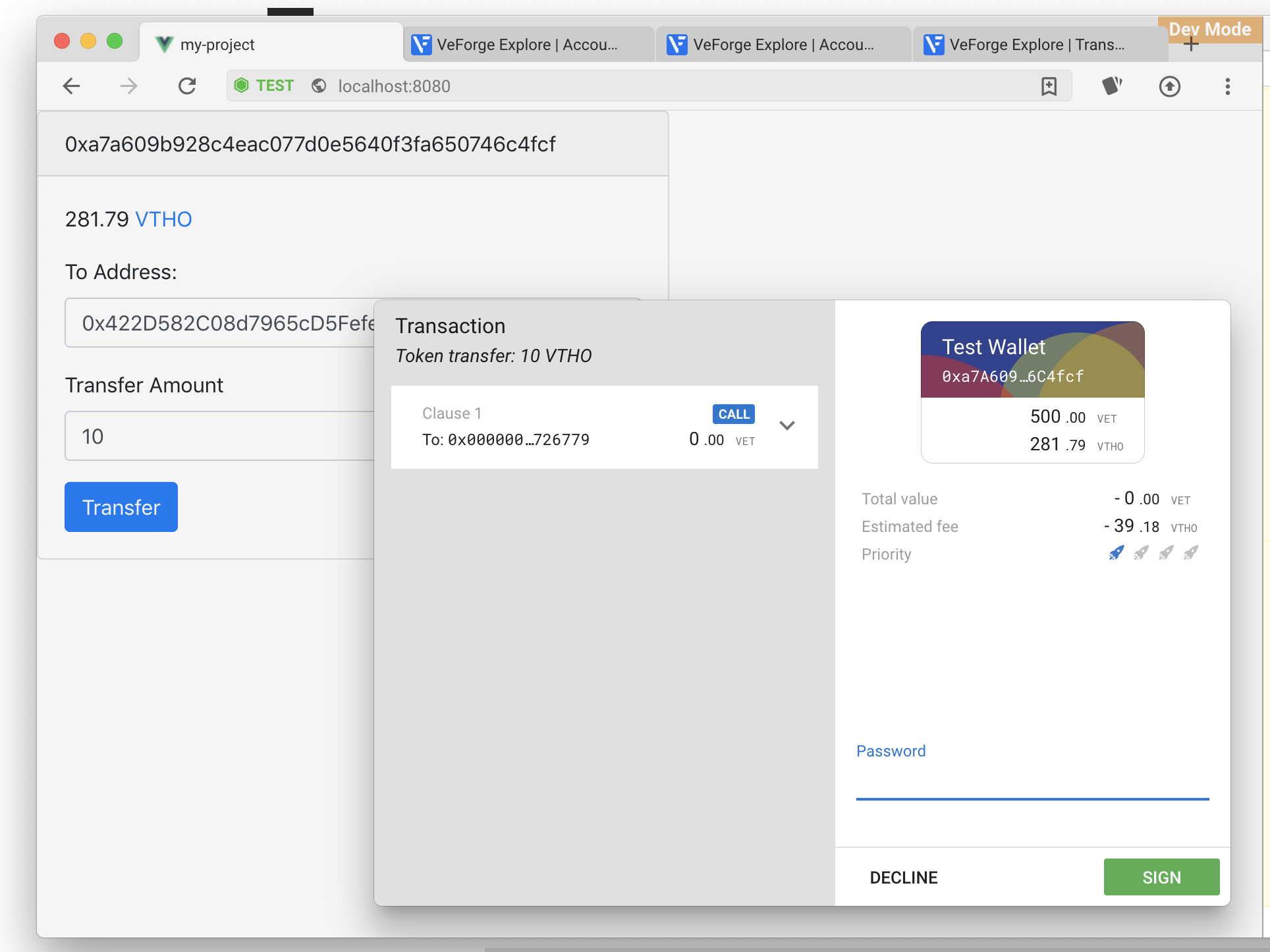Reload the localhost page
Screen dimensions: 1270x952
[x=187, y=86]
